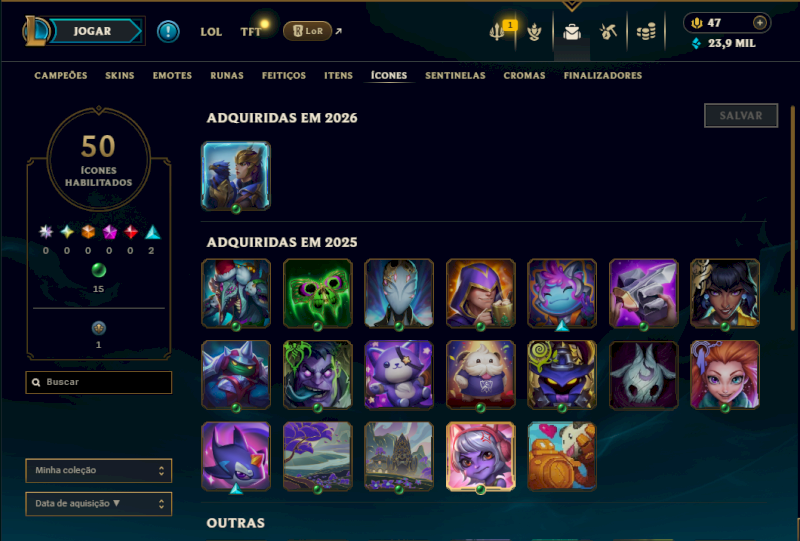Click the vertical scrollbar on the right
This screenshot has height=541, width=800.
793,218
